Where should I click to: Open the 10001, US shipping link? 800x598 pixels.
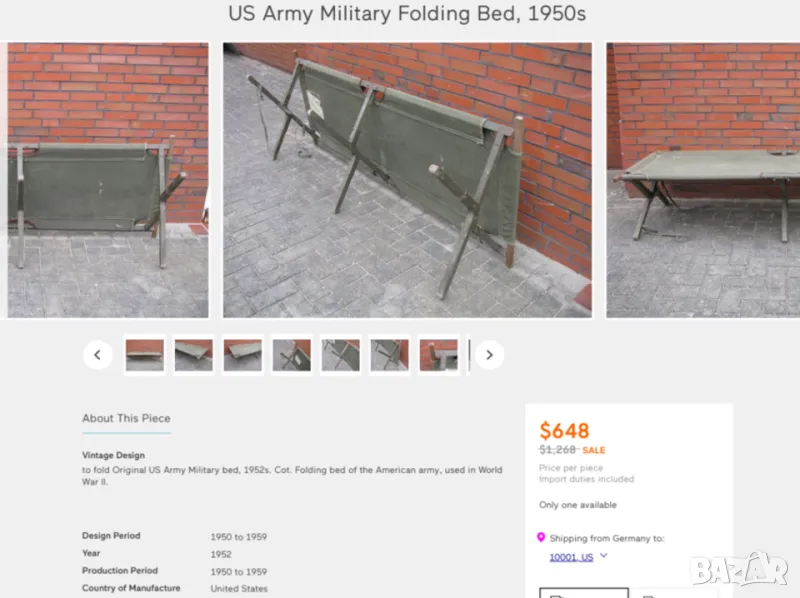point(570,557)
